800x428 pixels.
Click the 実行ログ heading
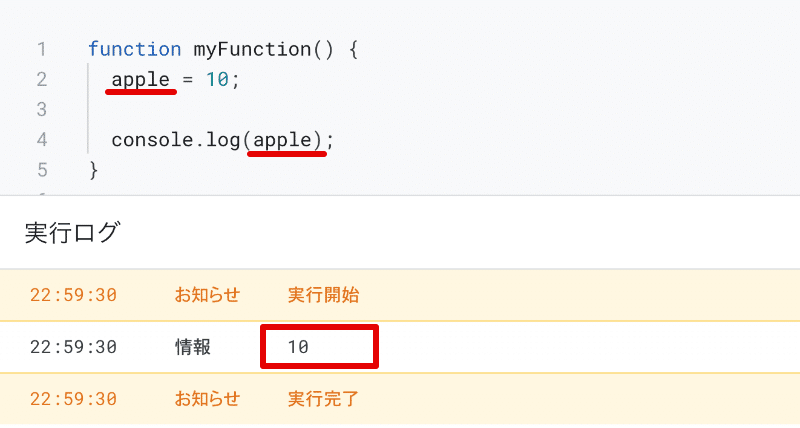[72, 232]
